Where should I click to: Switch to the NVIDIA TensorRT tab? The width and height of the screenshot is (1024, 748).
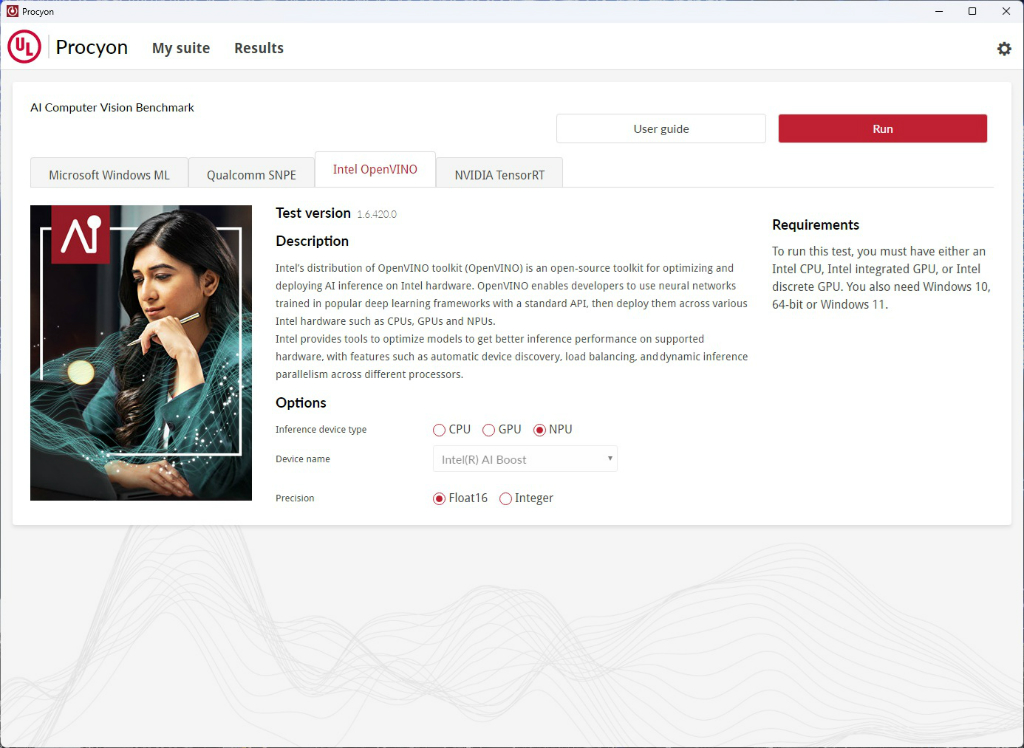[x=500, y=174]
